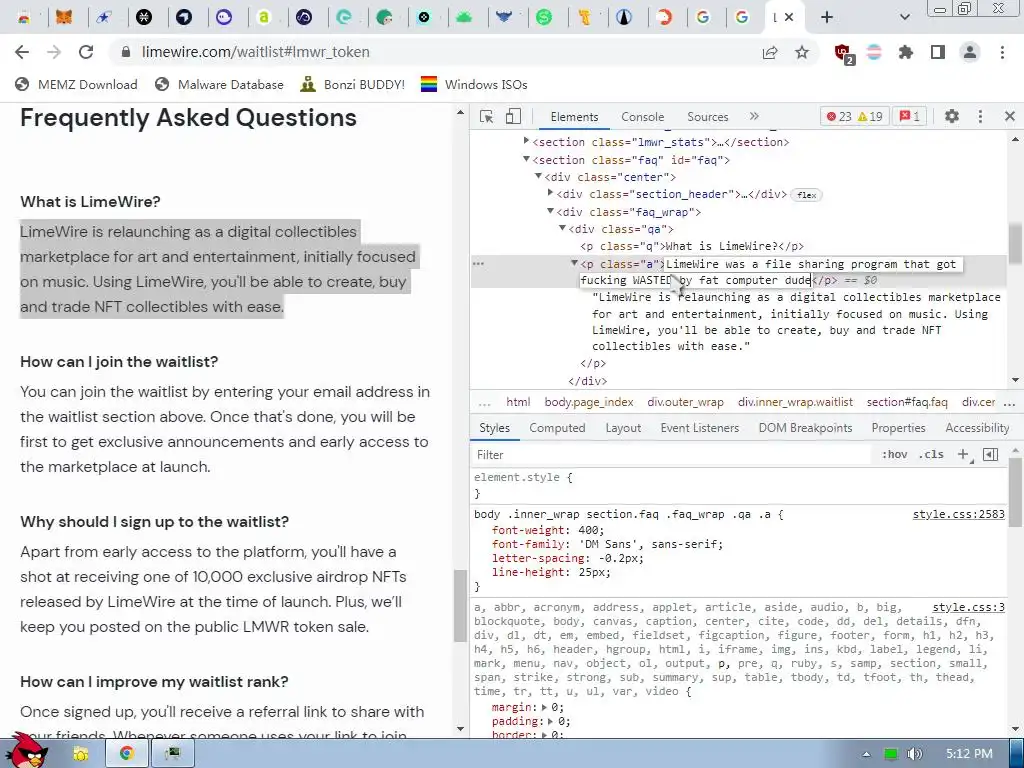The width and height of the screenshot is (1024, 768).
Task: Open style.css:2583 source link
Action: (958, 515)
